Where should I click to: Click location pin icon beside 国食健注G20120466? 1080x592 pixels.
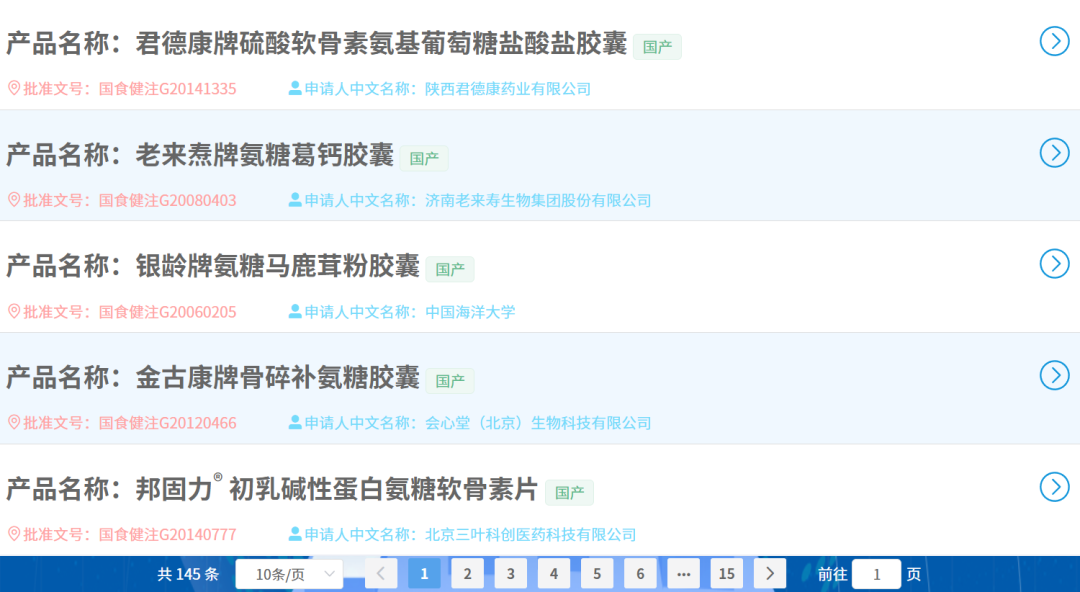click(x=14, y=422)
